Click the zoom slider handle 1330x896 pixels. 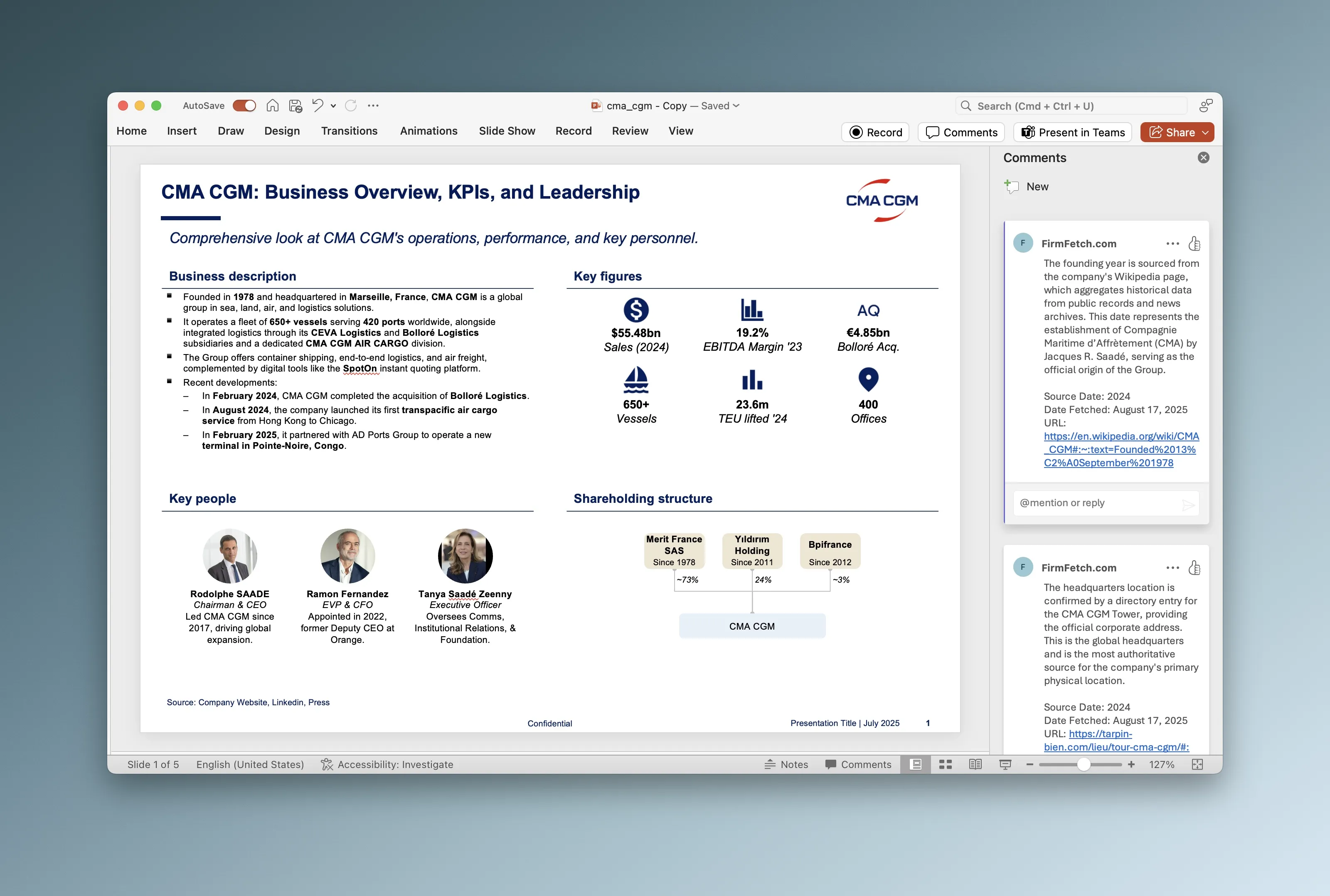click(1083, 765)
